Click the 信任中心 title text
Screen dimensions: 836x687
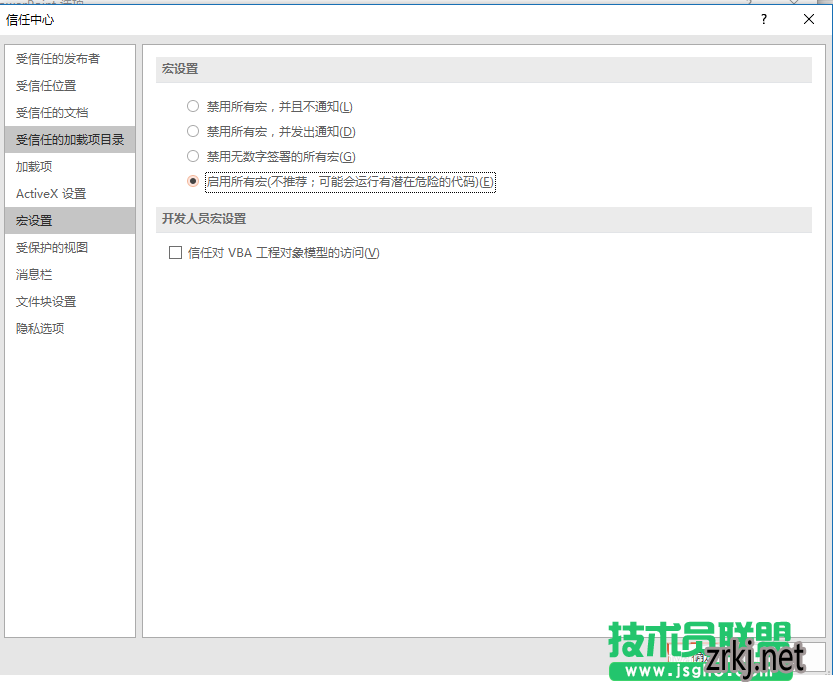click(x=30, y=20)
